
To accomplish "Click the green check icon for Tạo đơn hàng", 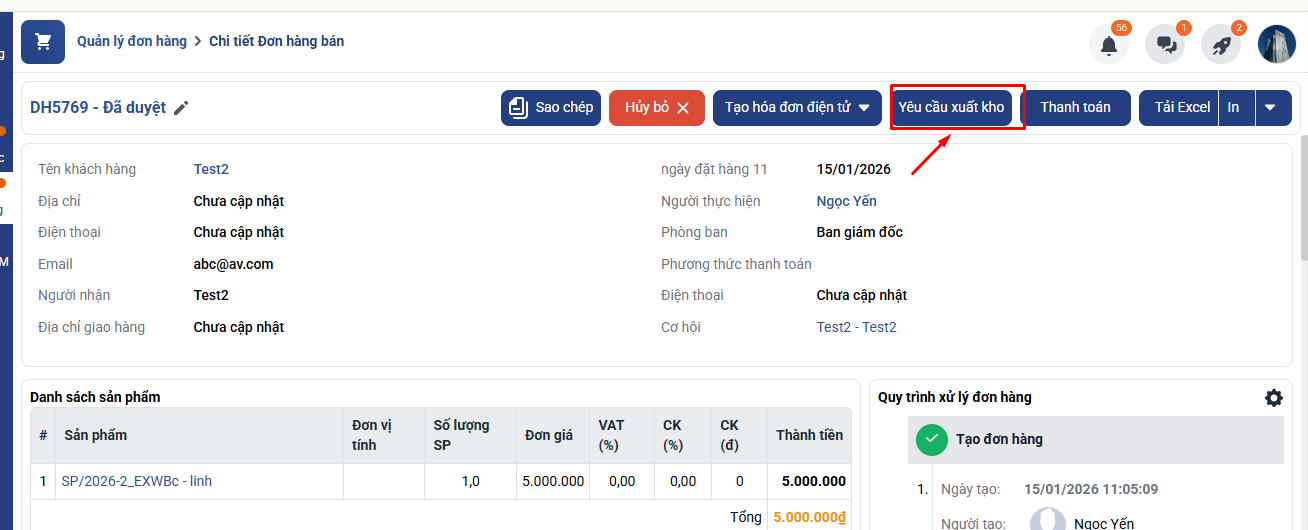I will (931, 439).
